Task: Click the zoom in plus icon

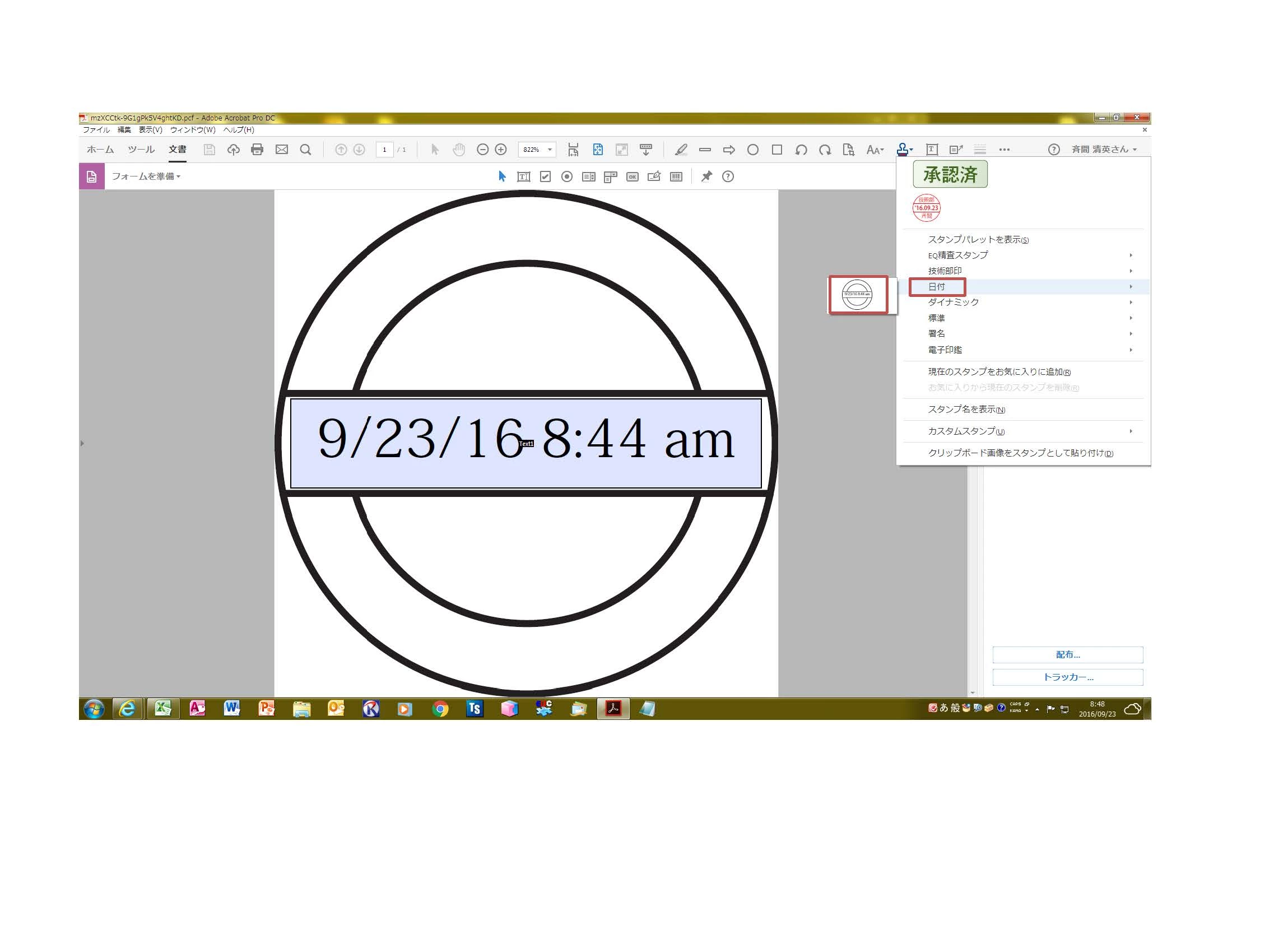Action: tap(500, 150)
